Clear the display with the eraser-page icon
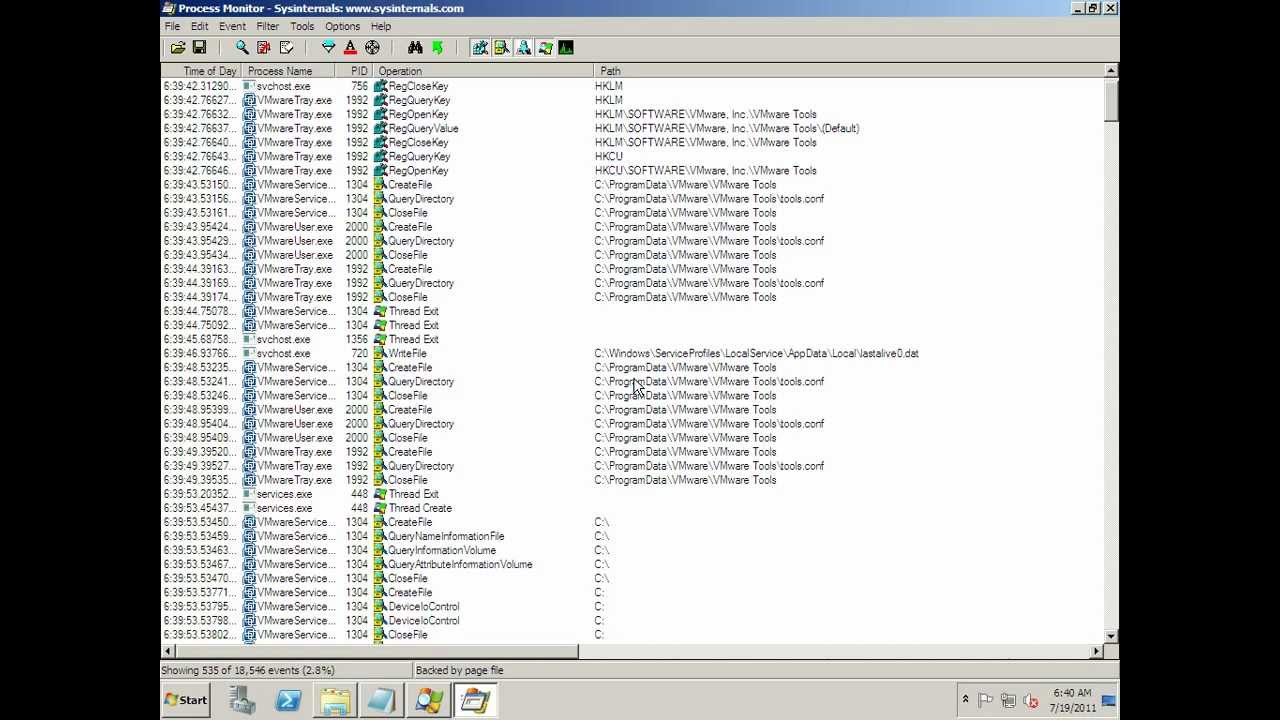The height and width of the screenshot is (720, 1280). 286,47
